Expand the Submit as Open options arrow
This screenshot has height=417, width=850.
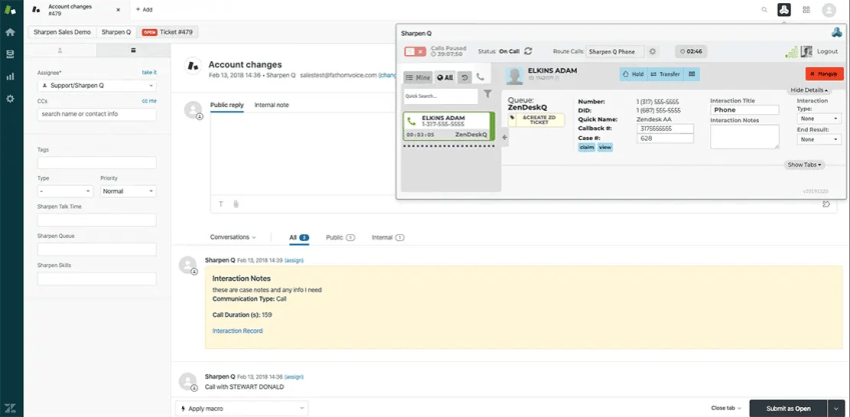tap(835, 408)
